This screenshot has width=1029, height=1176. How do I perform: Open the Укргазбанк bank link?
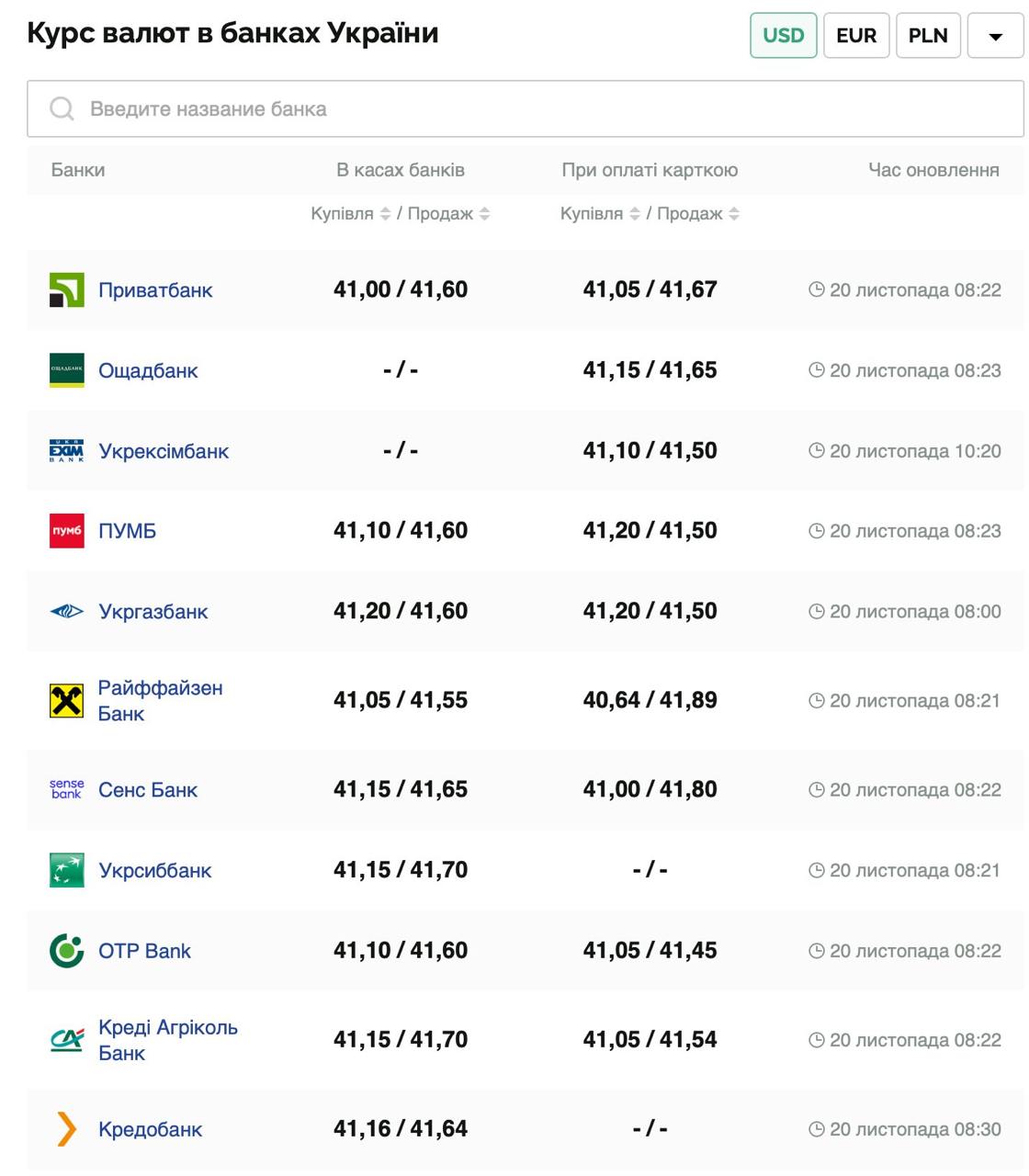click(x=153, y=612)
